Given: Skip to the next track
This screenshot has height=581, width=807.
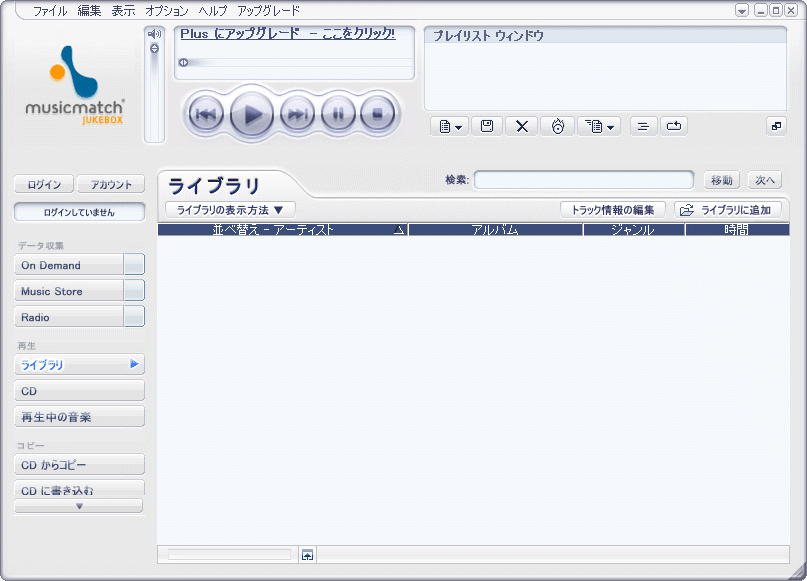Looking at the screenshot, I should (x=297, y=114).
